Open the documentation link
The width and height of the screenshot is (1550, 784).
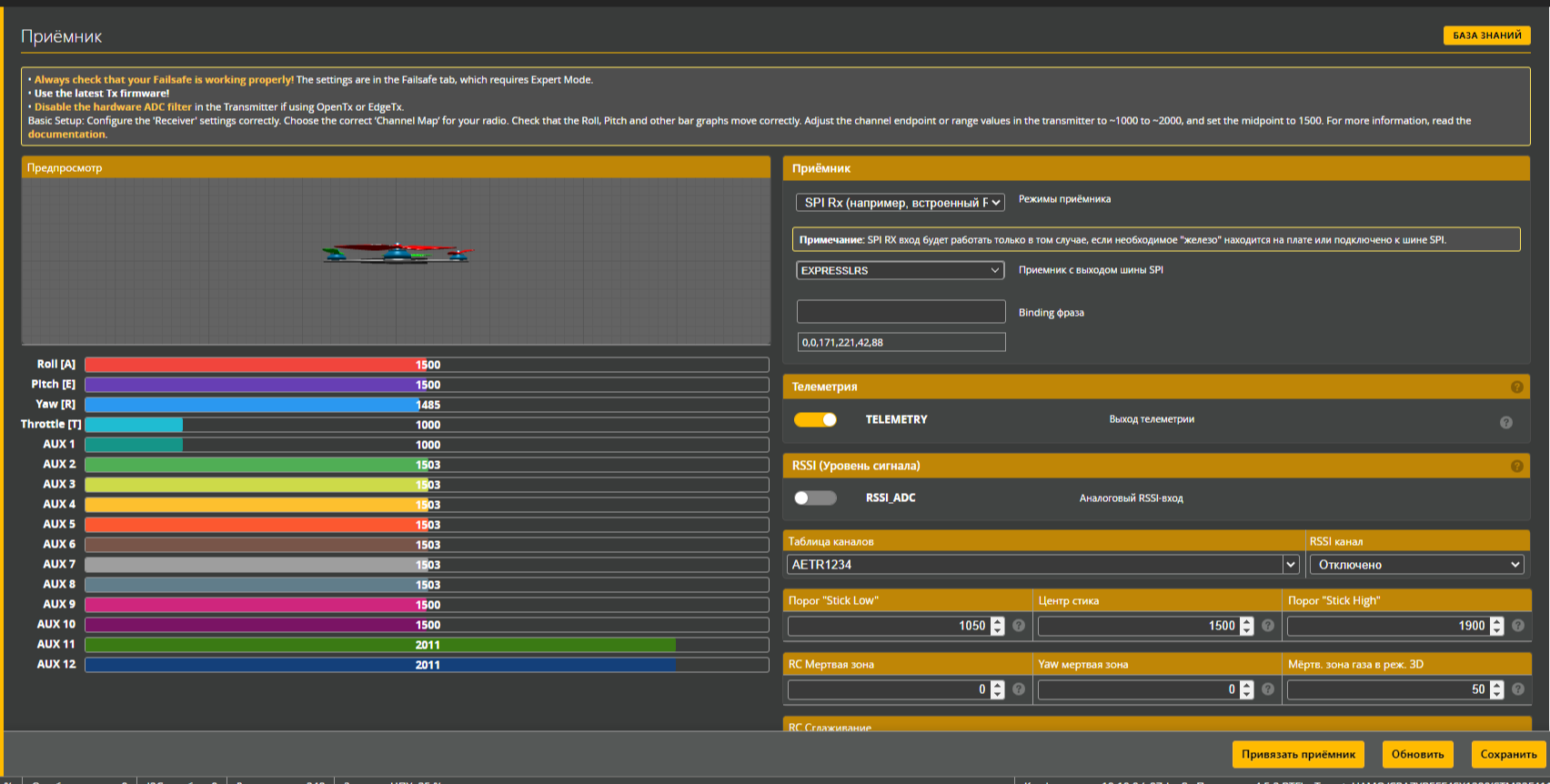(x=67, y=135)
